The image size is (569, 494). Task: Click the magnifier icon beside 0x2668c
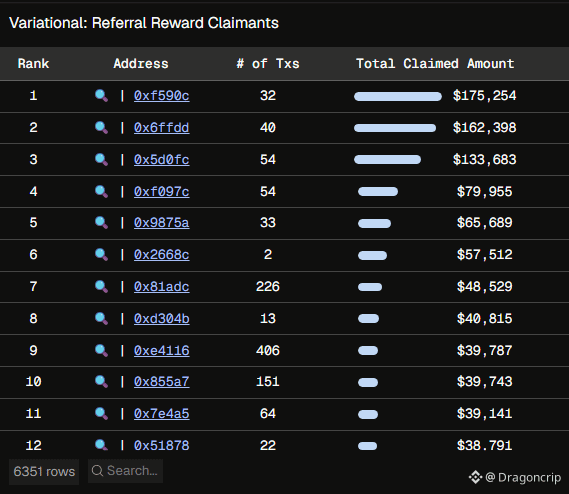(101, 255)
